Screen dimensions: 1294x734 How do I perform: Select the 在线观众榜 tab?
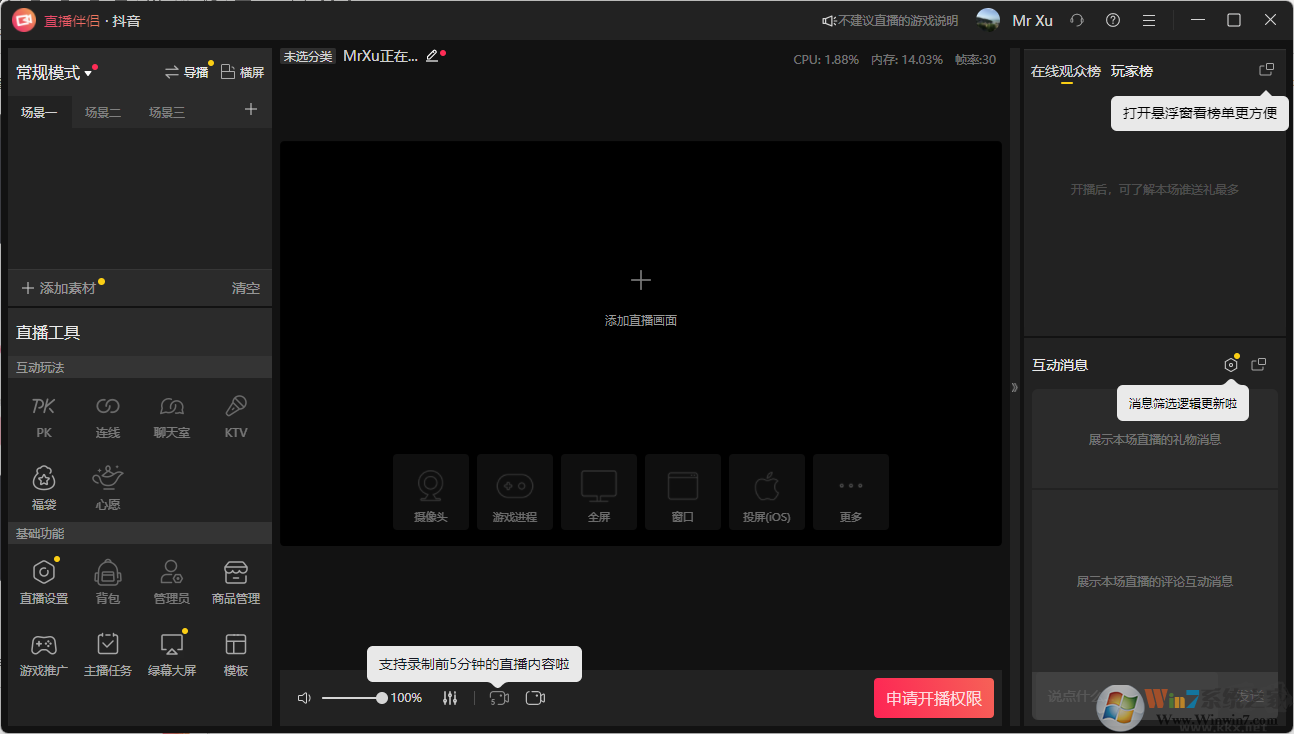[1066, 71]
